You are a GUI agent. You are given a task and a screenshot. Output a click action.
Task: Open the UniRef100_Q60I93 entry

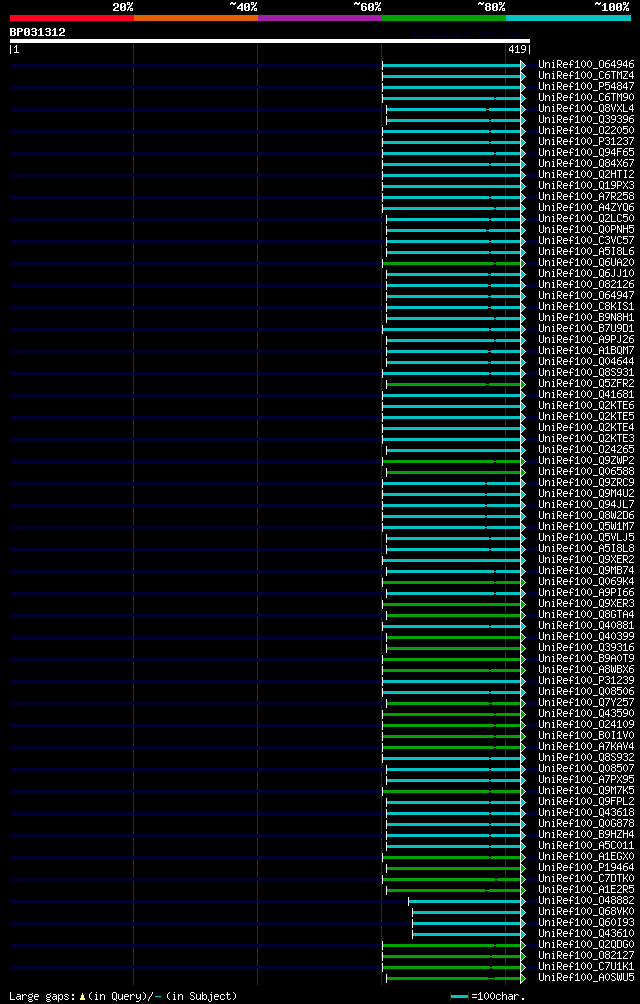[586, 923]
